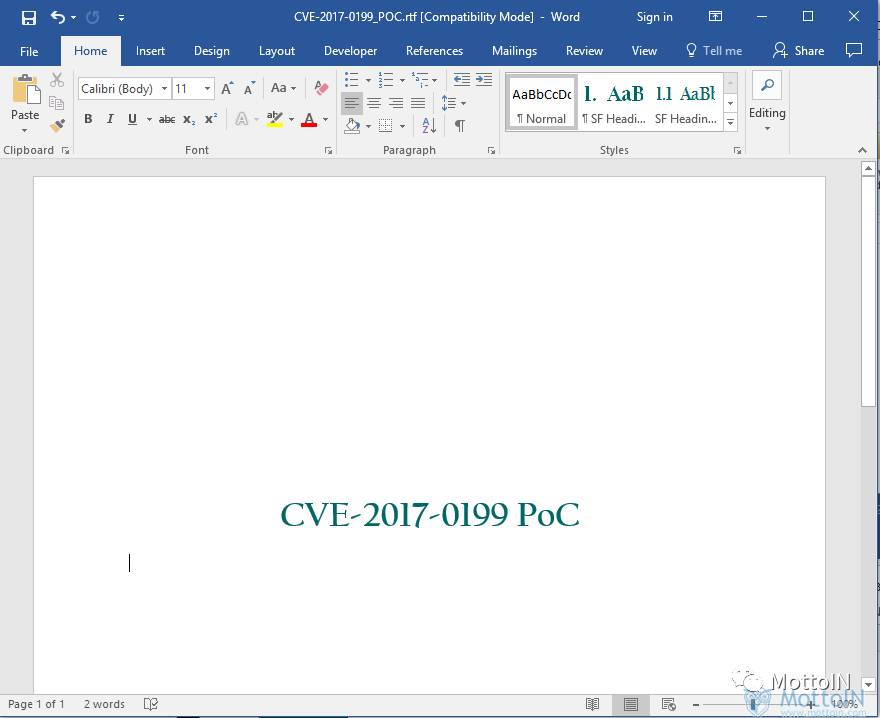Toggle italic formatting
This screenshot has width=880, height=718.
111,119
